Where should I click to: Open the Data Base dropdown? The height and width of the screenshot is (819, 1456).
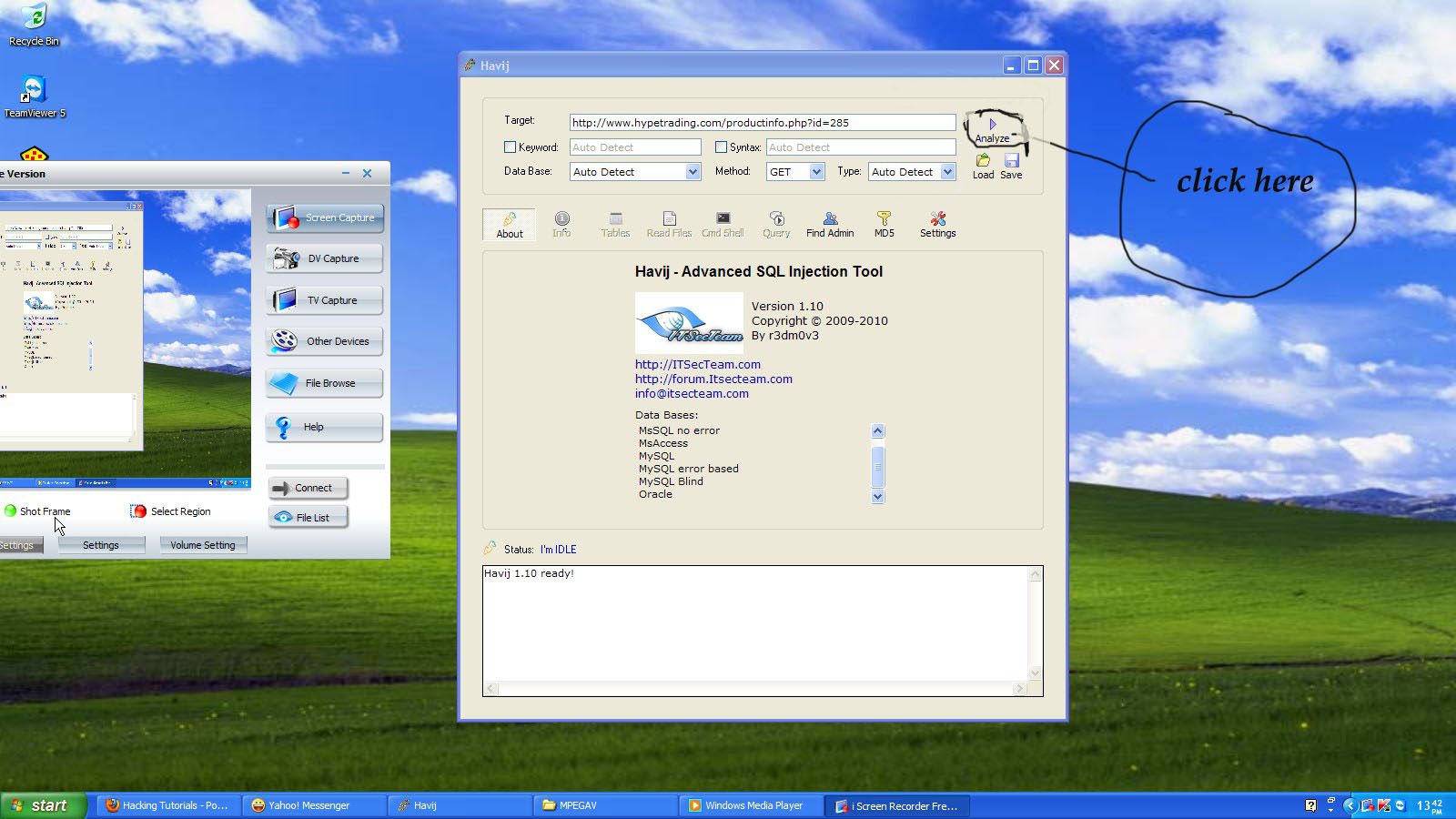click(635, 172)
